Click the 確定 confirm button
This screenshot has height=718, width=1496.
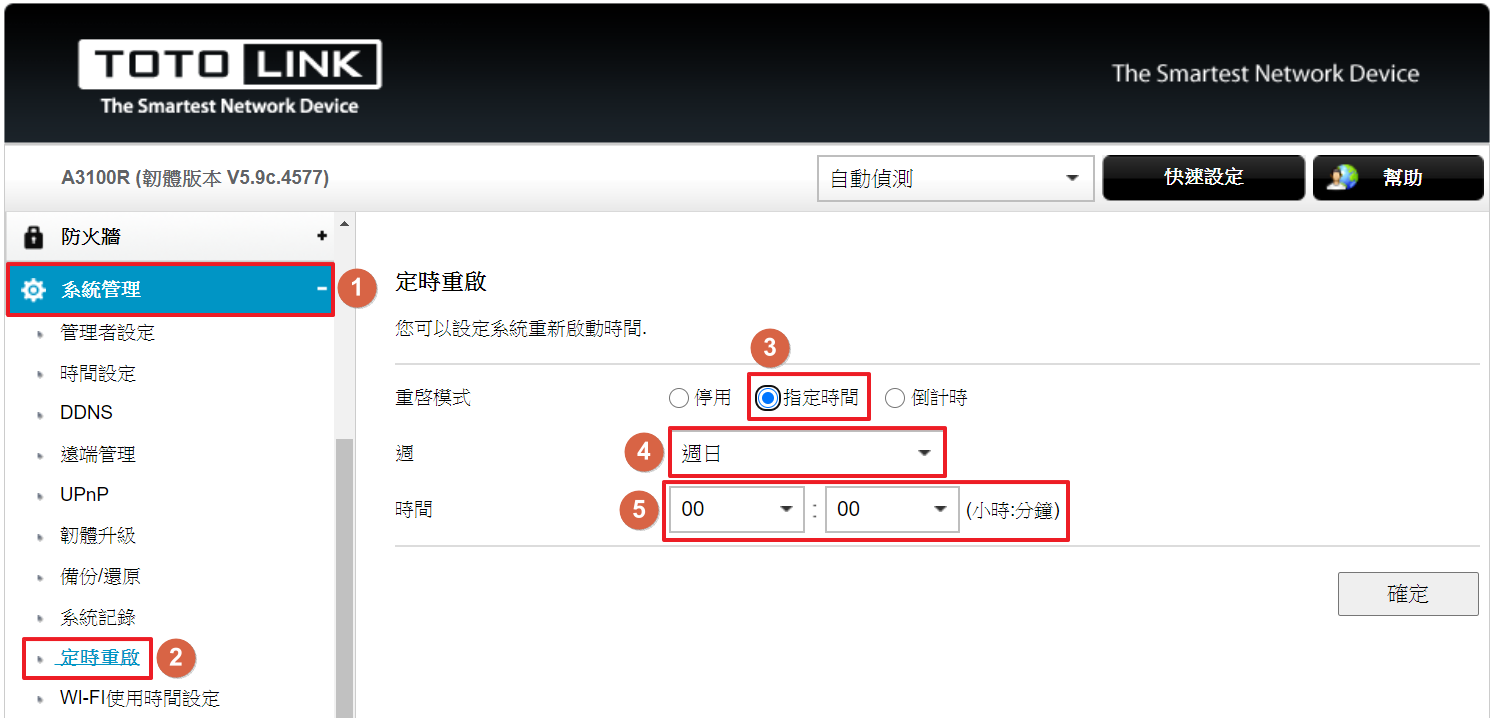click(1408, 594)
